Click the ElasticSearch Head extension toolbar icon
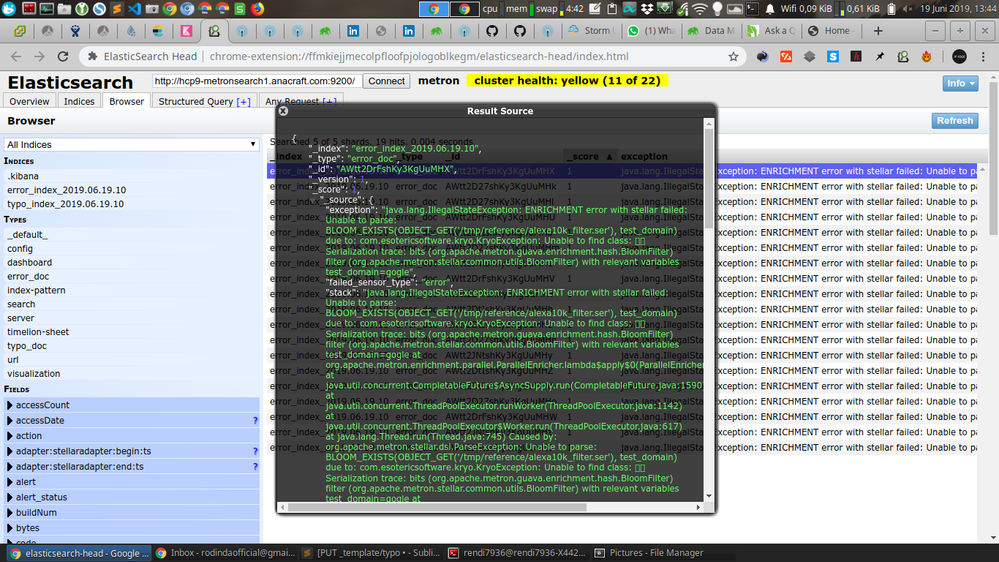The width and height of the screenshot is (999, 562). point(903,57)
